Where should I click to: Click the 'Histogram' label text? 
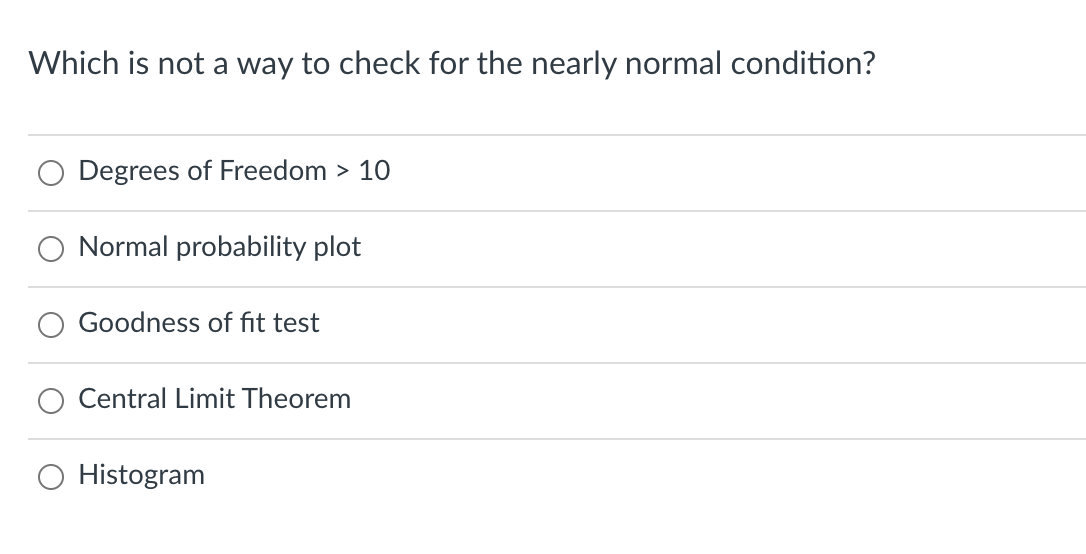click(141, 475)
